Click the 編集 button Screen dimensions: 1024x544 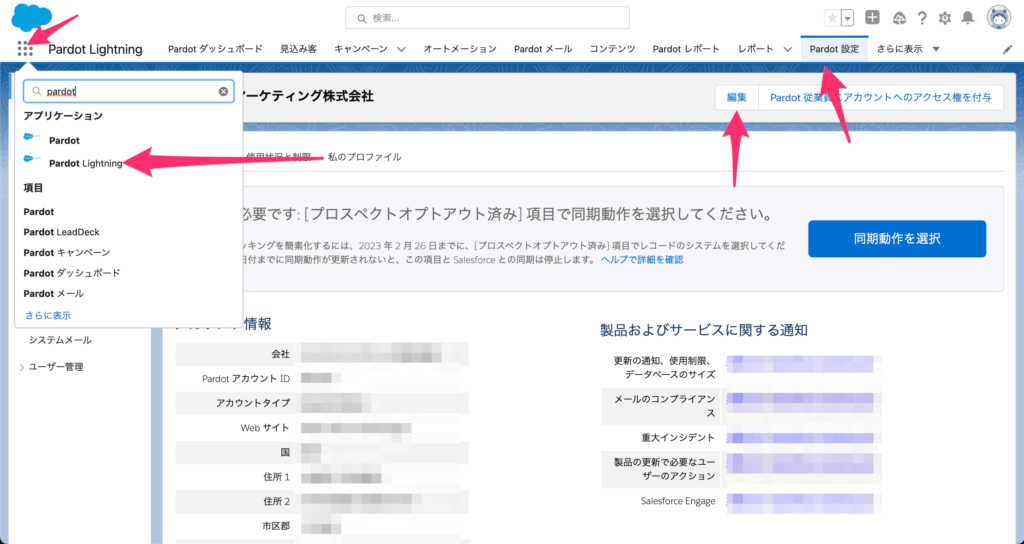(x=737, y=97)
